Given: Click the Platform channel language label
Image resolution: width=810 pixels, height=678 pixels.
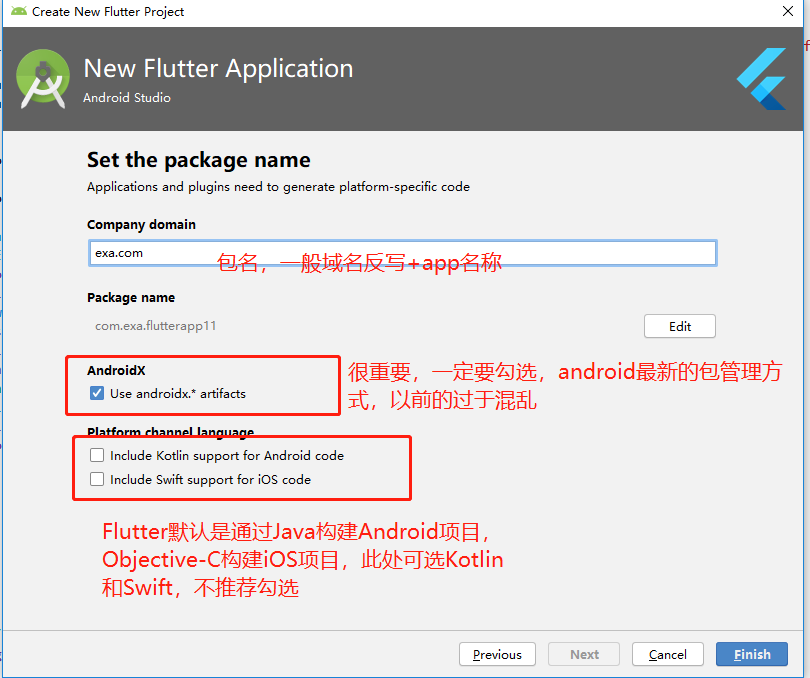Looking at the screenshot, I should [x=170, y=433].
